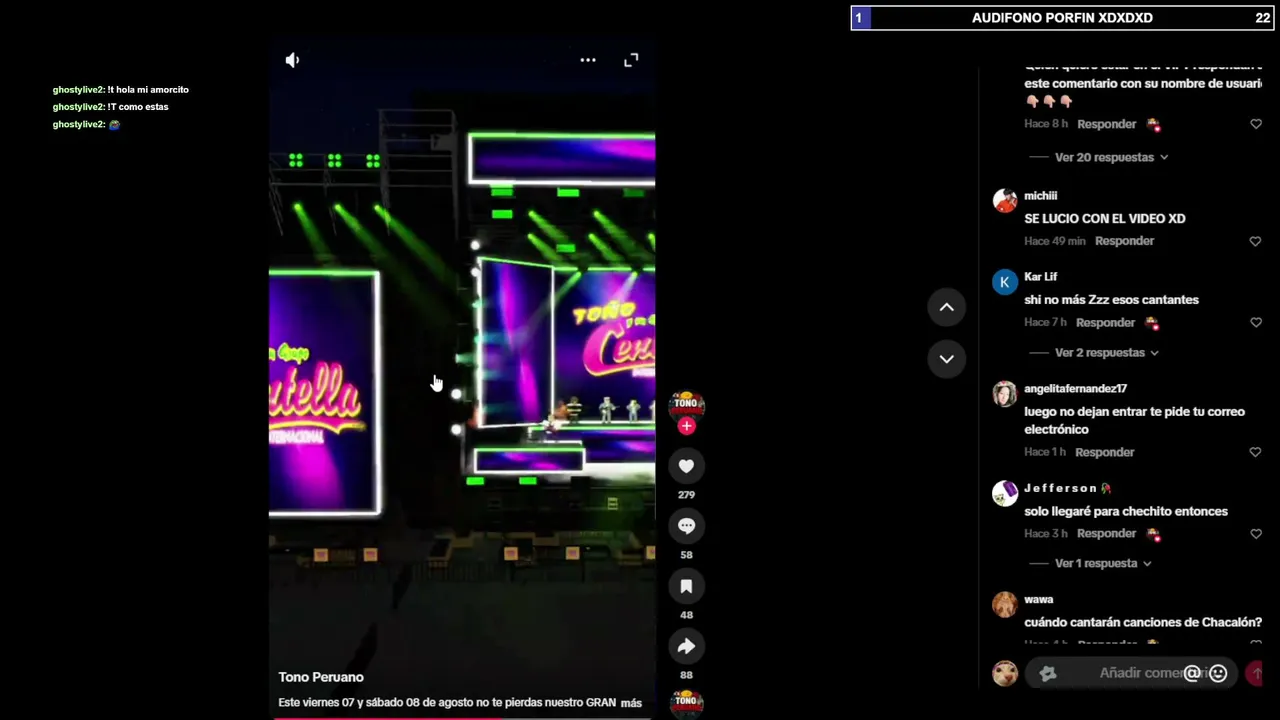Screen dimensions: 1280x720
Task: Send the comment with the red arrow button
Action: point(1254,674)
